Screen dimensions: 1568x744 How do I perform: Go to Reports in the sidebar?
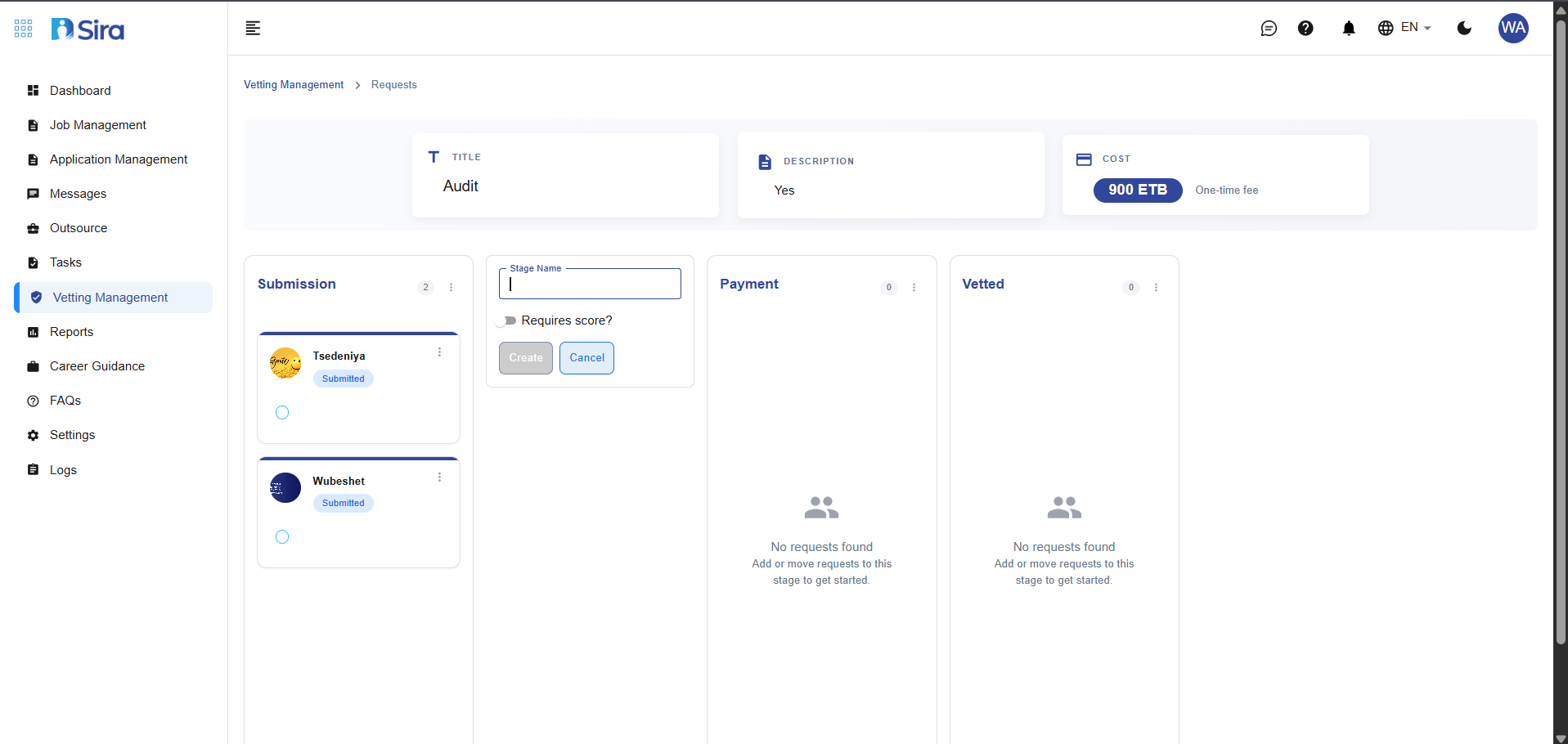[72, 332]
